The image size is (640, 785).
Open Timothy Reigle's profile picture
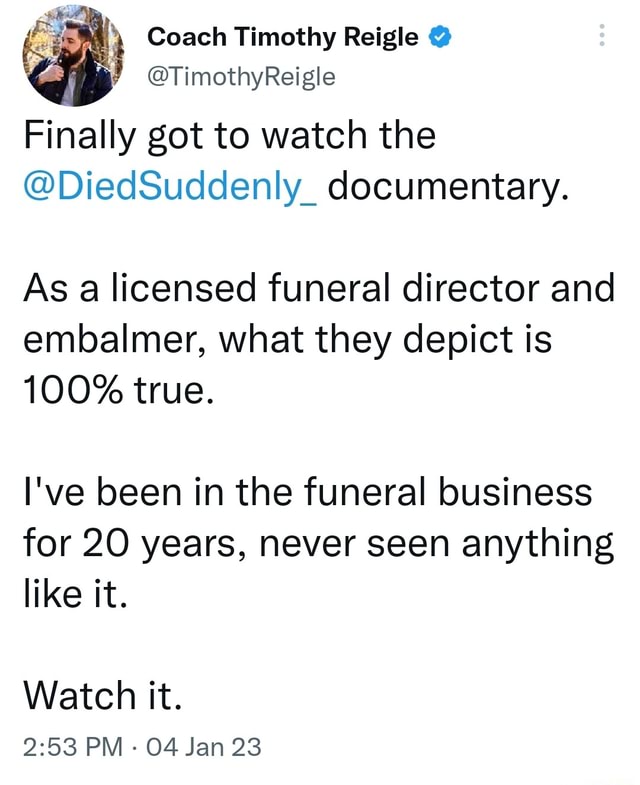tap(70, 56)
